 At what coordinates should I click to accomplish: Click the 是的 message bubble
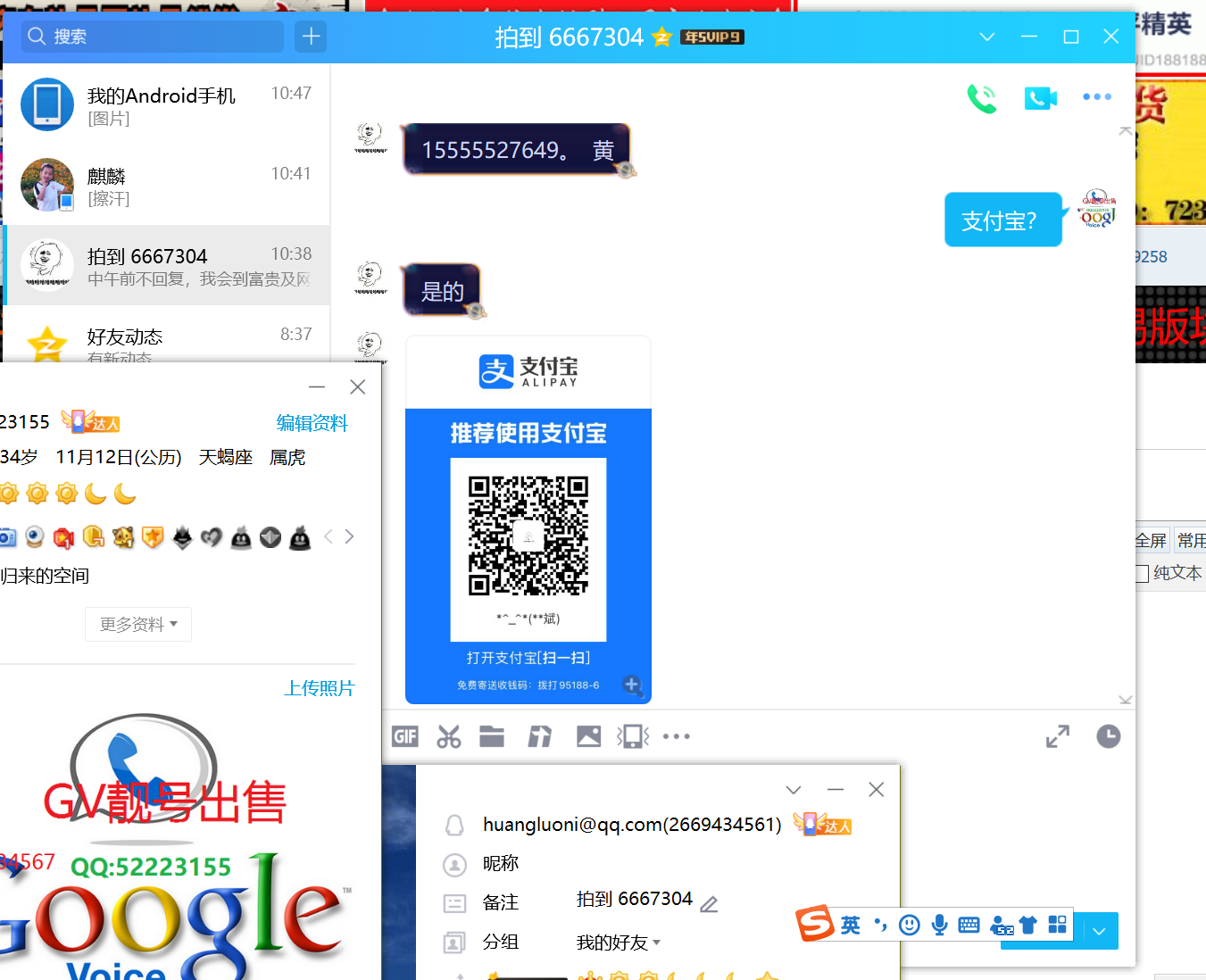442,291
